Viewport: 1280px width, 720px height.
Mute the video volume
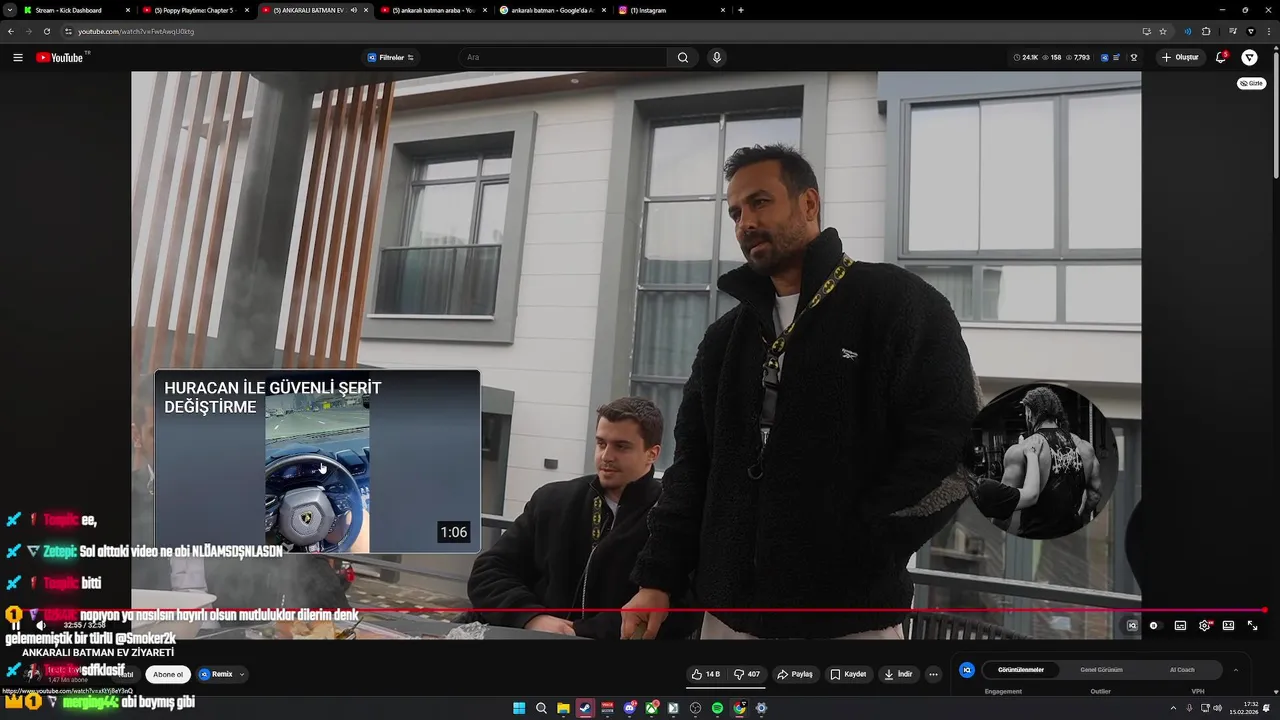[x=41, y=626]
